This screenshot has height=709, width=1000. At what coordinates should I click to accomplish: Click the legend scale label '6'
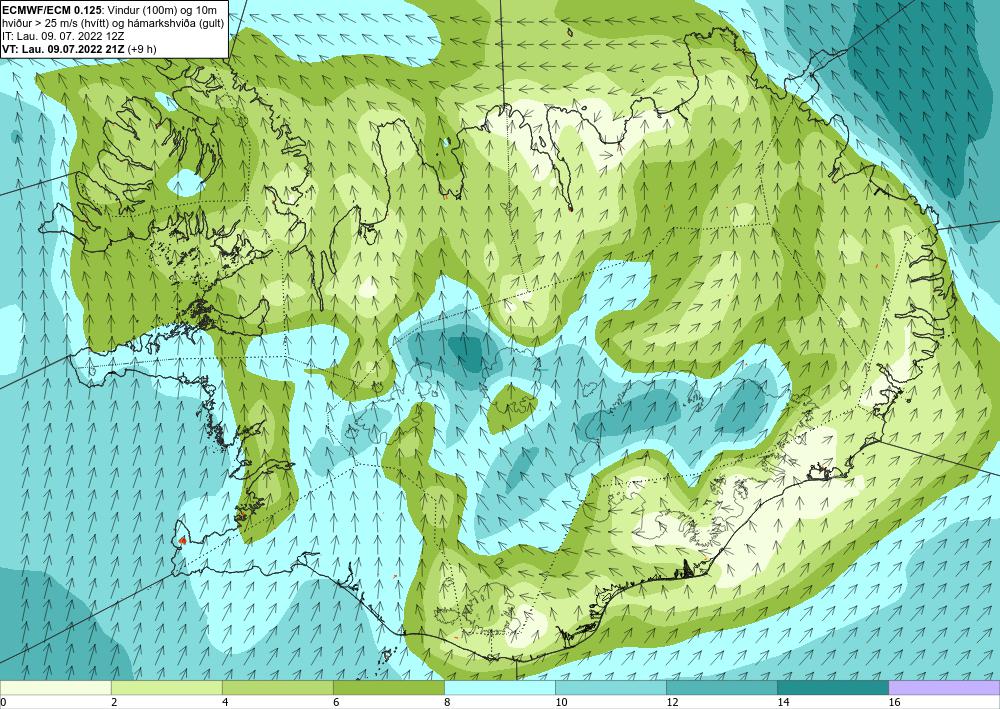click(x=336, y=702)
